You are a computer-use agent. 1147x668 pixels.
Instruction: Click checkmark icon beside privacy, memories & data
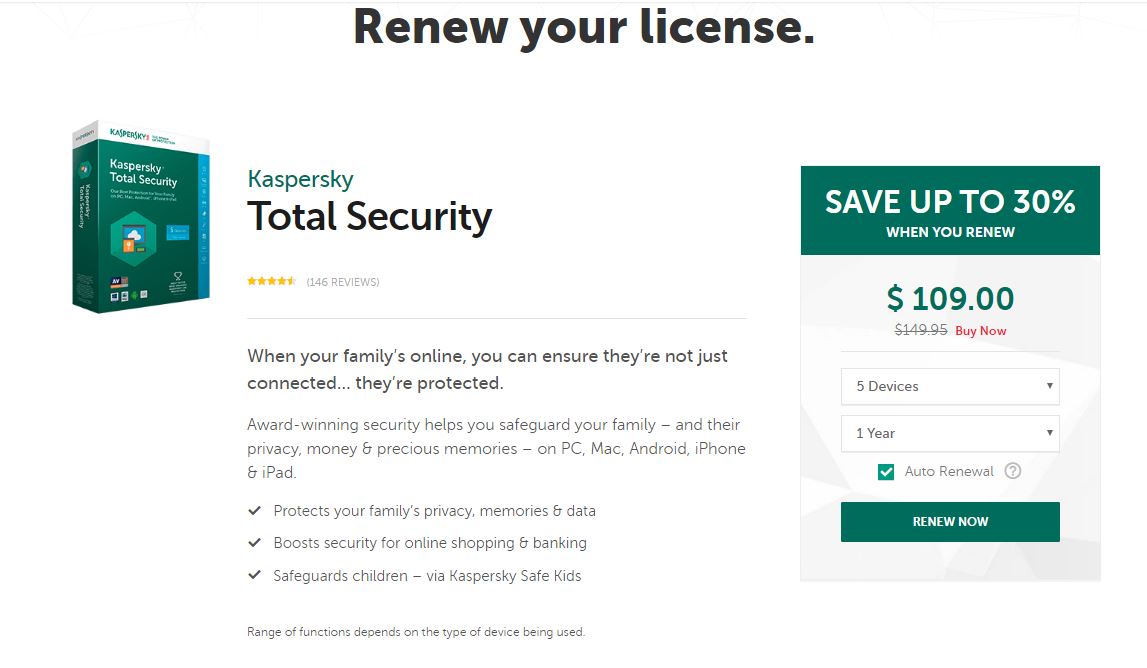click(255, 511)
